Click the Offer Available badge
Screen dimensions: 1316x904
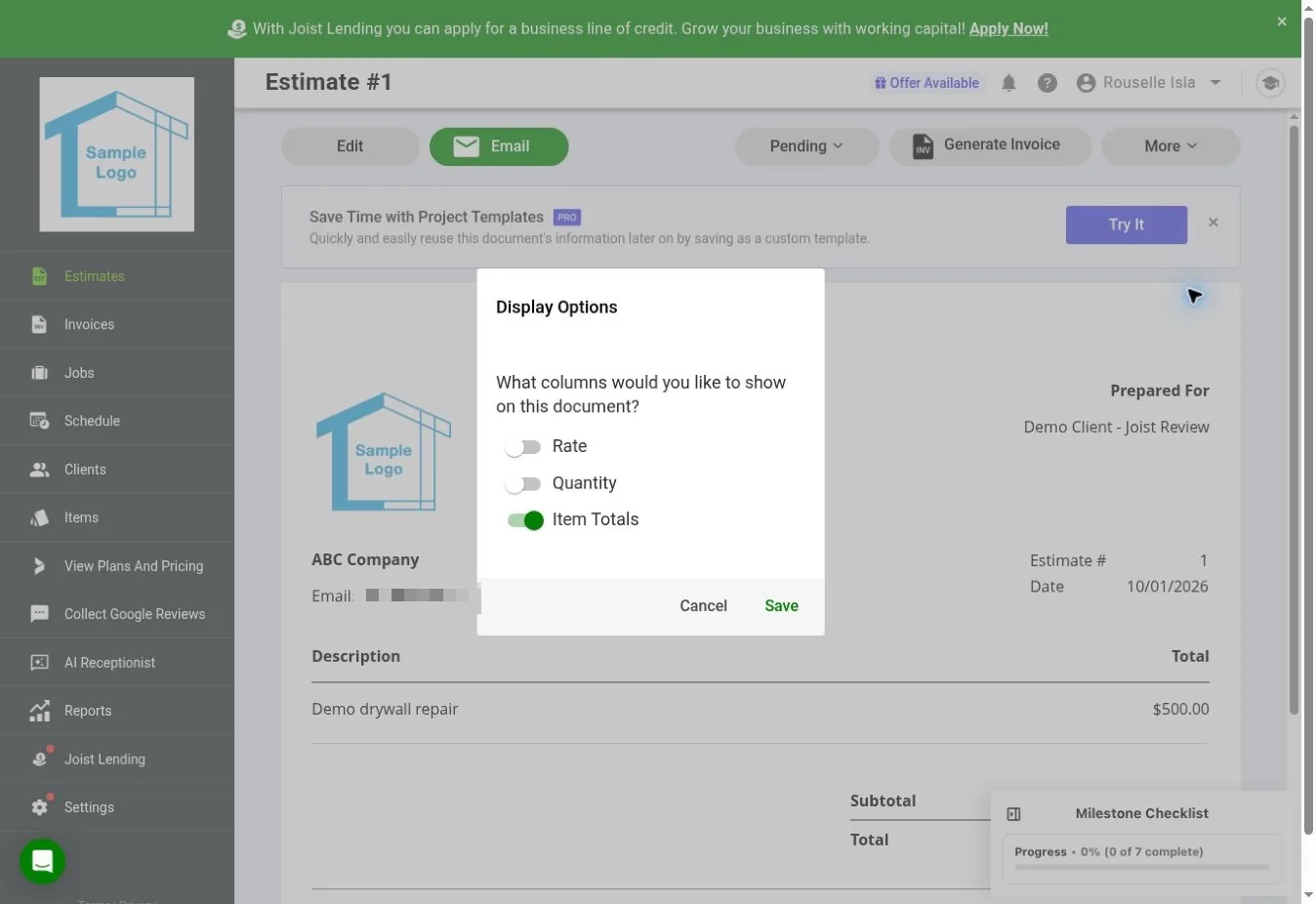pyautogui.click(x=926, y=83)
